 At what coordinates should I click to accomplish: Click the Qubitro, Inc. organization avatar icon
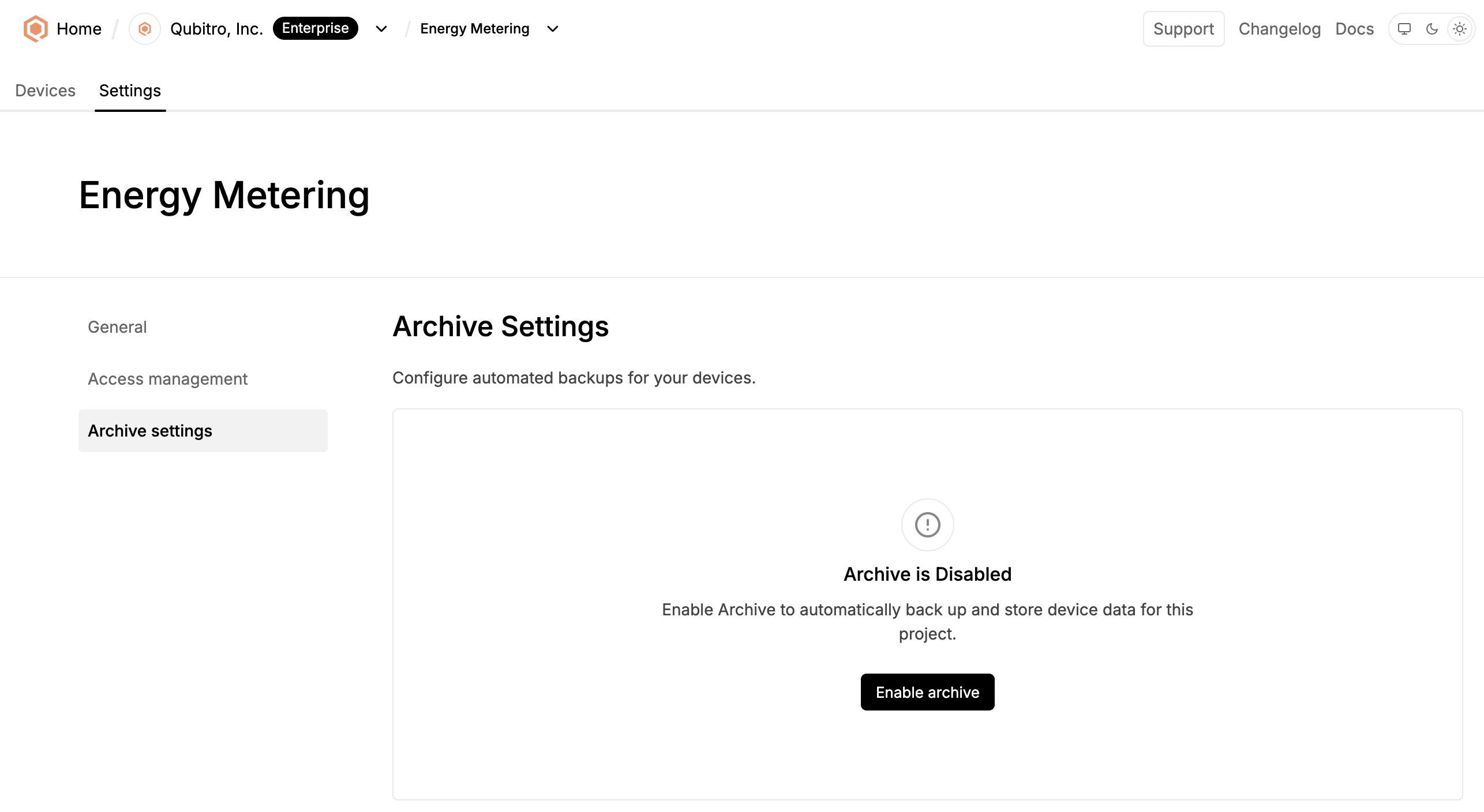click(x=145, y=28)
